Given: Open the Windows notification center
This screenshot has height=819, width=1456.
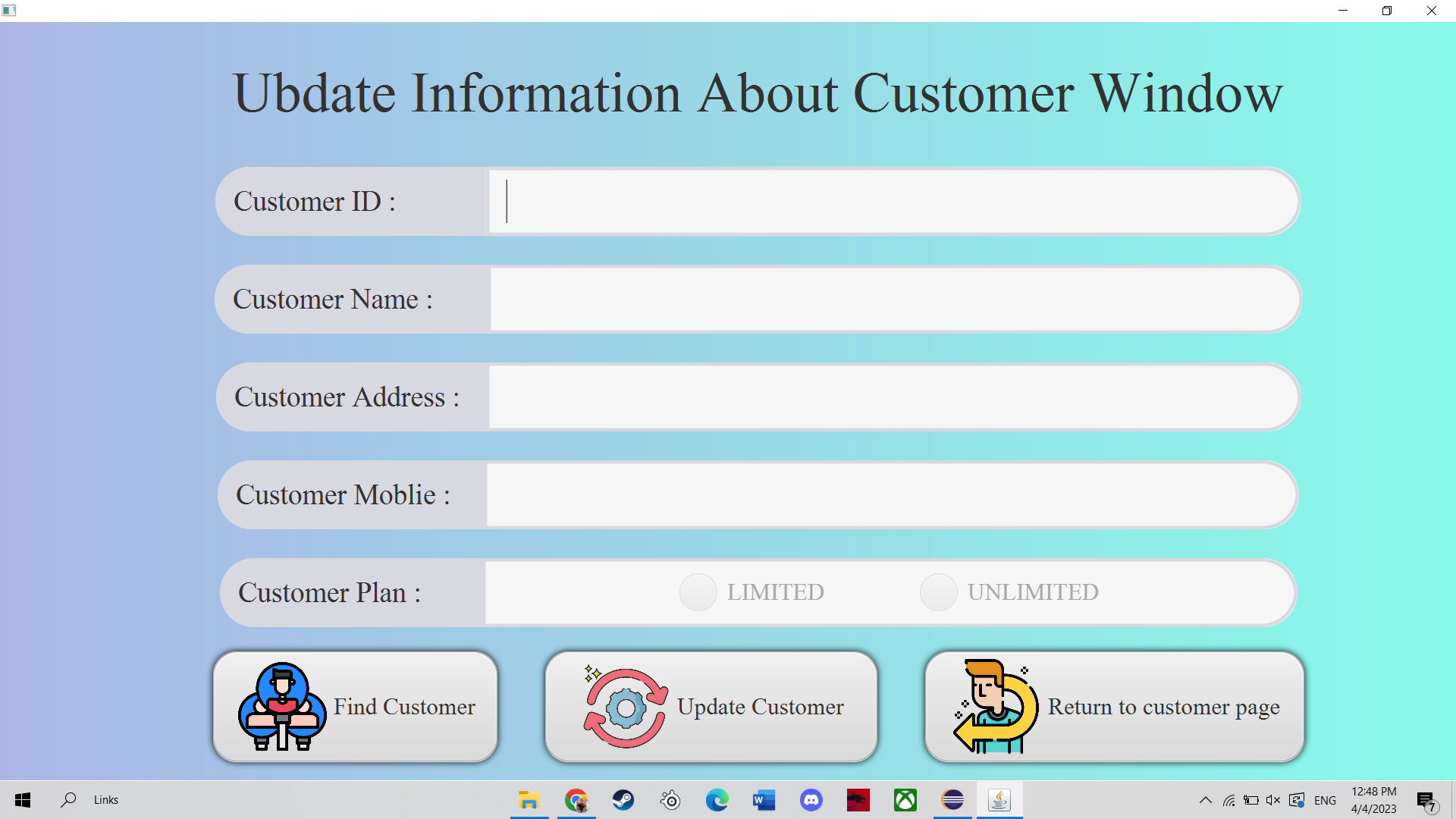Looking at the screenshot, I should click(x=1426, y=800).
